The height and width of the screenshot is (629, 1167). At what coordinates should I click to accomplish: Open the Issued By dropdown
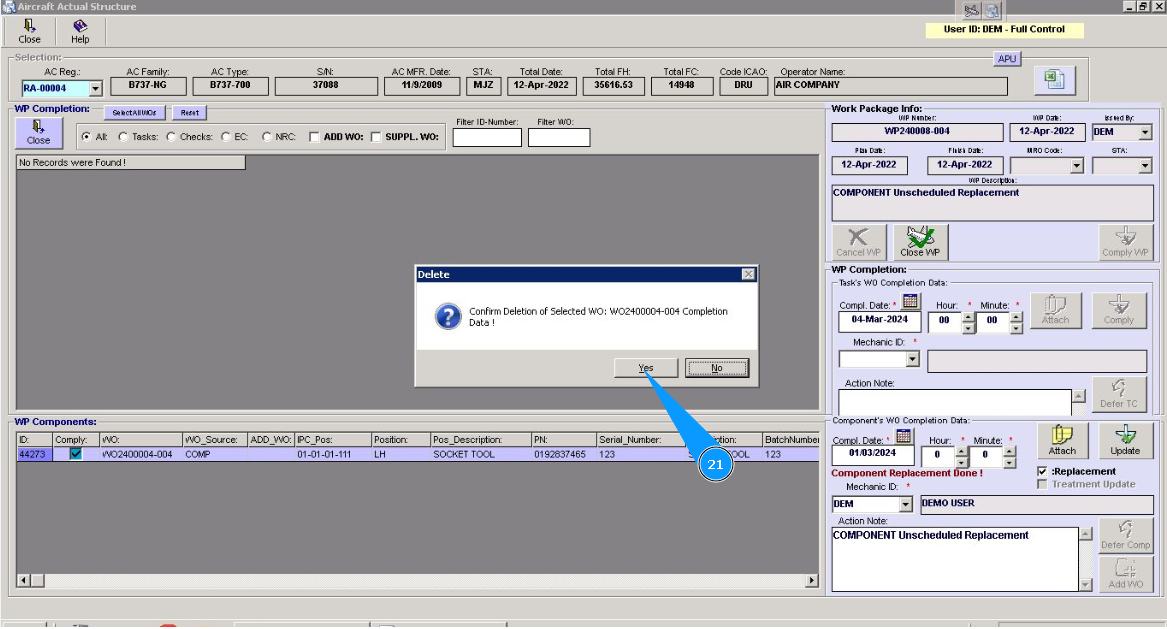coord(1145,132)
